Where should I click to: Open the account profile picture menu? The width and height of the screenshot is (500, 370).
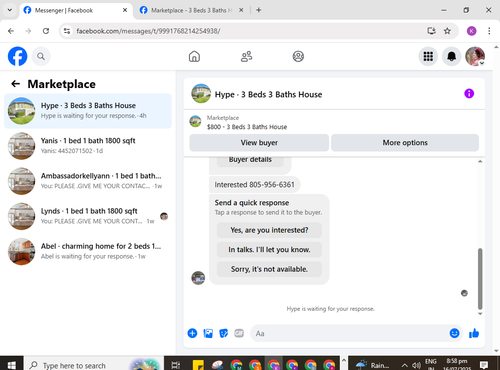point(475,56)
